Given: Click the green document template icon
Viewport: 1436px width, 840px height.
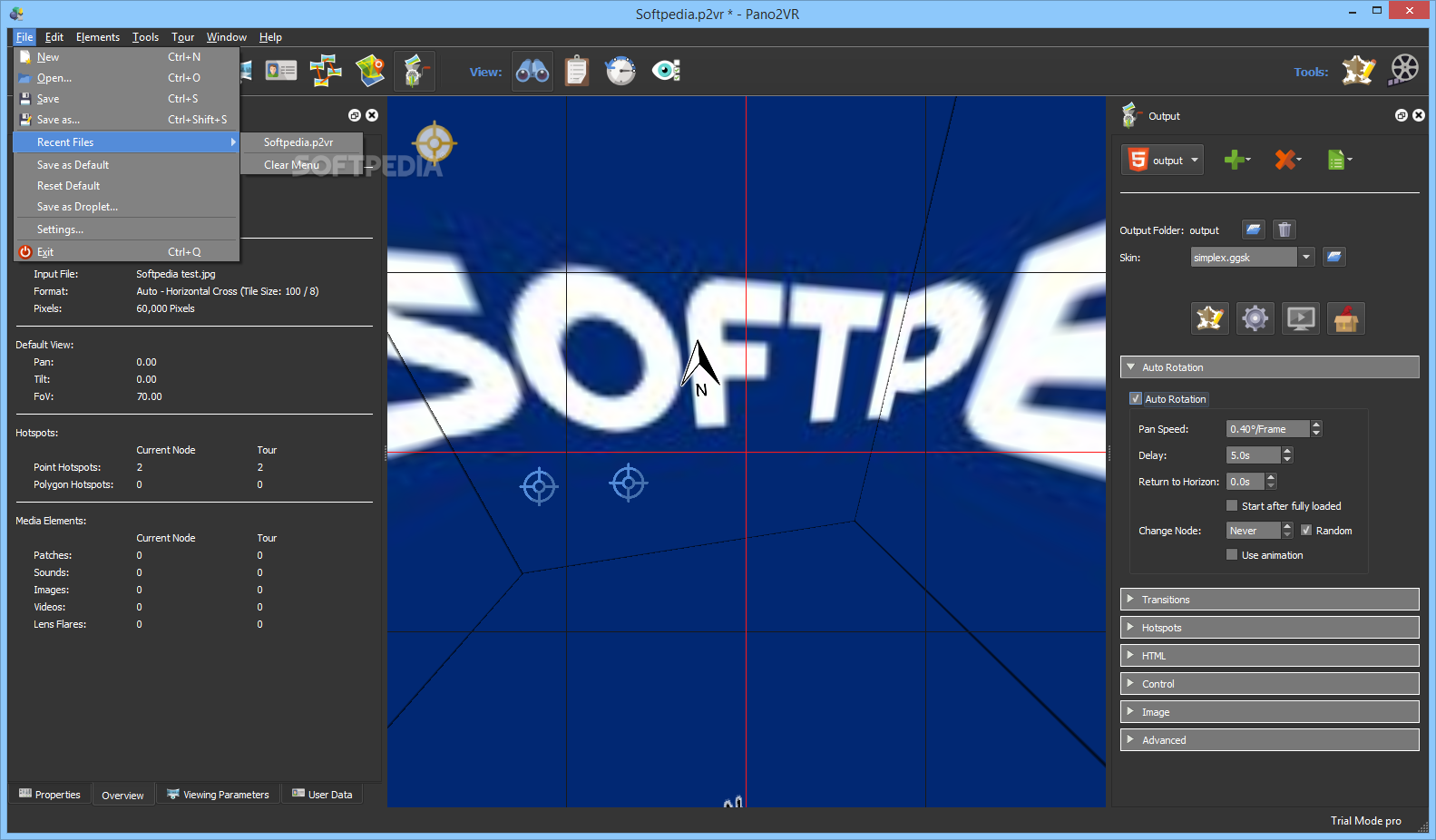Looking at the screenshot, I should pos(1339,160).
